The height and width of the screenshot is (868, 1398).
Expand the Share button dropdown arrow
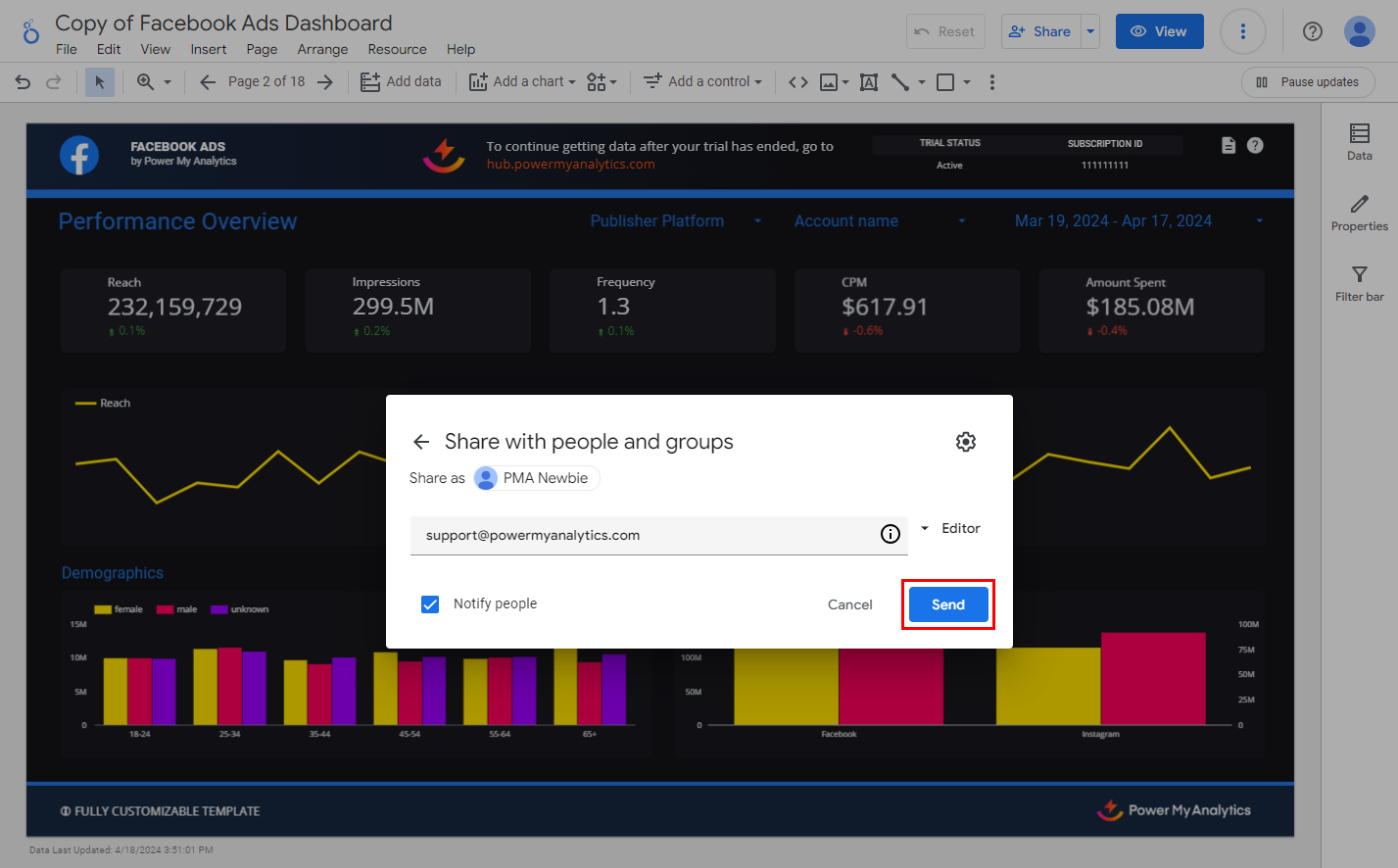tap(1090, 31)
